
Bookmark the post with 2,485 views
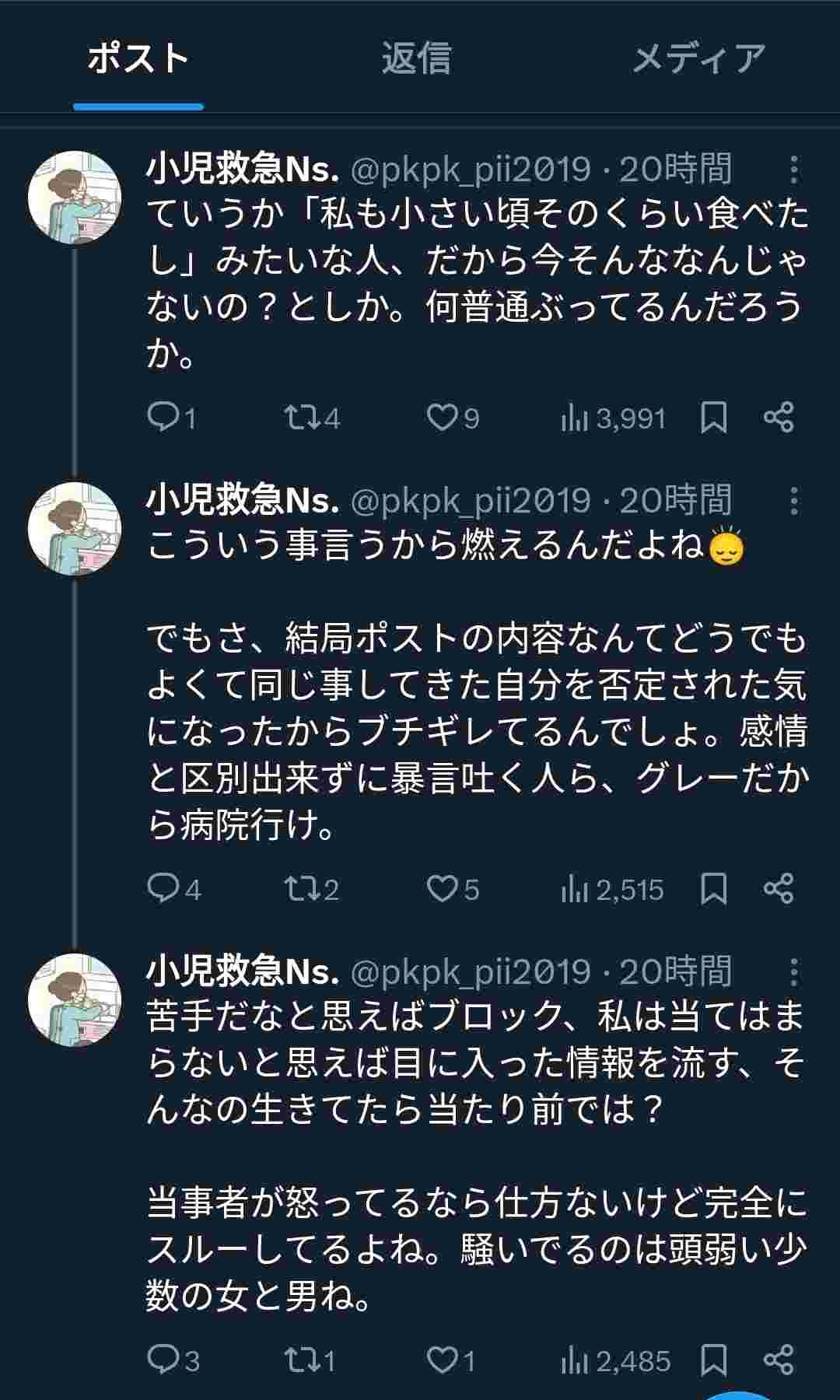click(713, 1360)
